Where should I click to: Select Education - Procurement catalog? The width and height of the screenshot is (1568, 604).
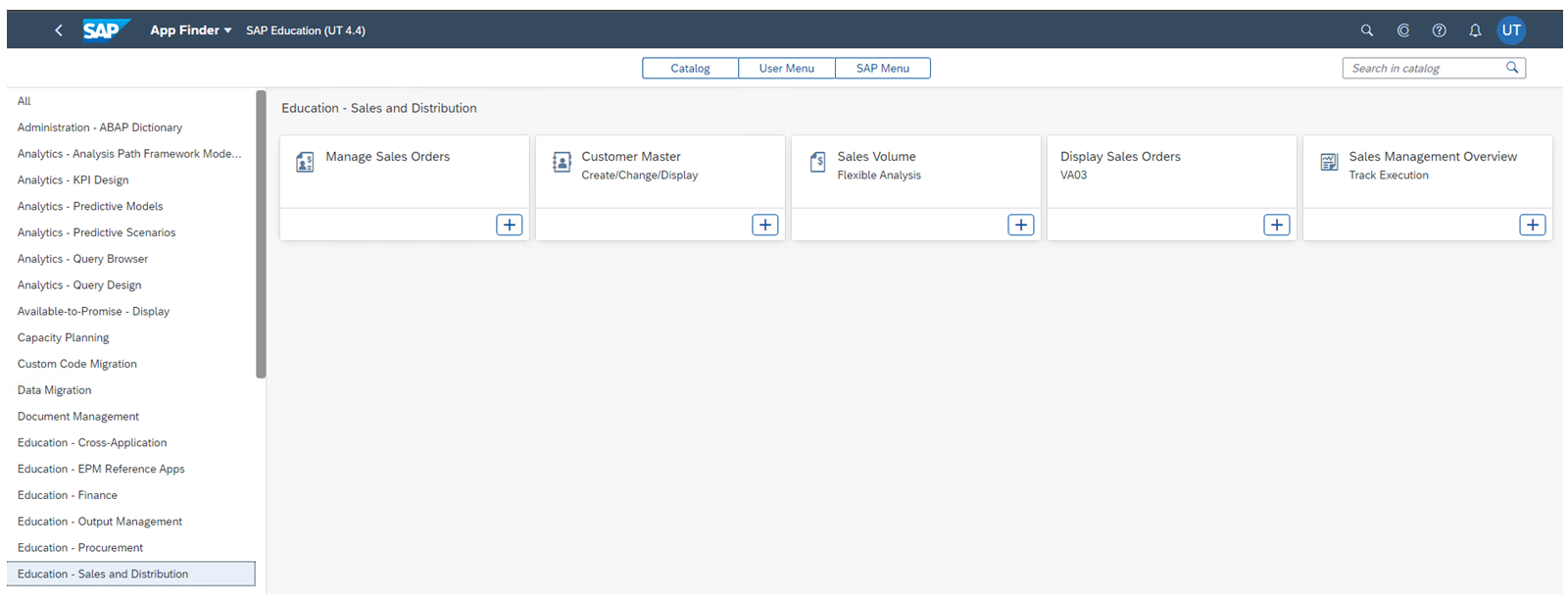[130, 548]
